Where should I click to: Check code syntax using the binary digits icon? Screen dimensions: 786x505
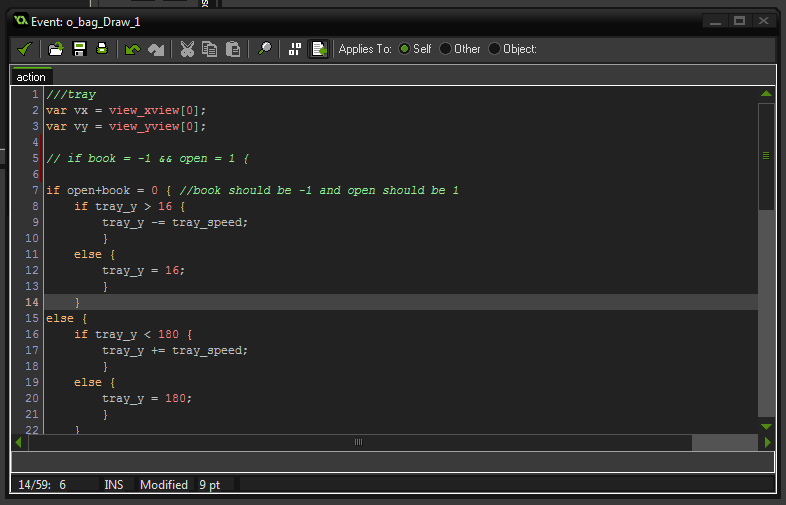[x=295, y=49]
